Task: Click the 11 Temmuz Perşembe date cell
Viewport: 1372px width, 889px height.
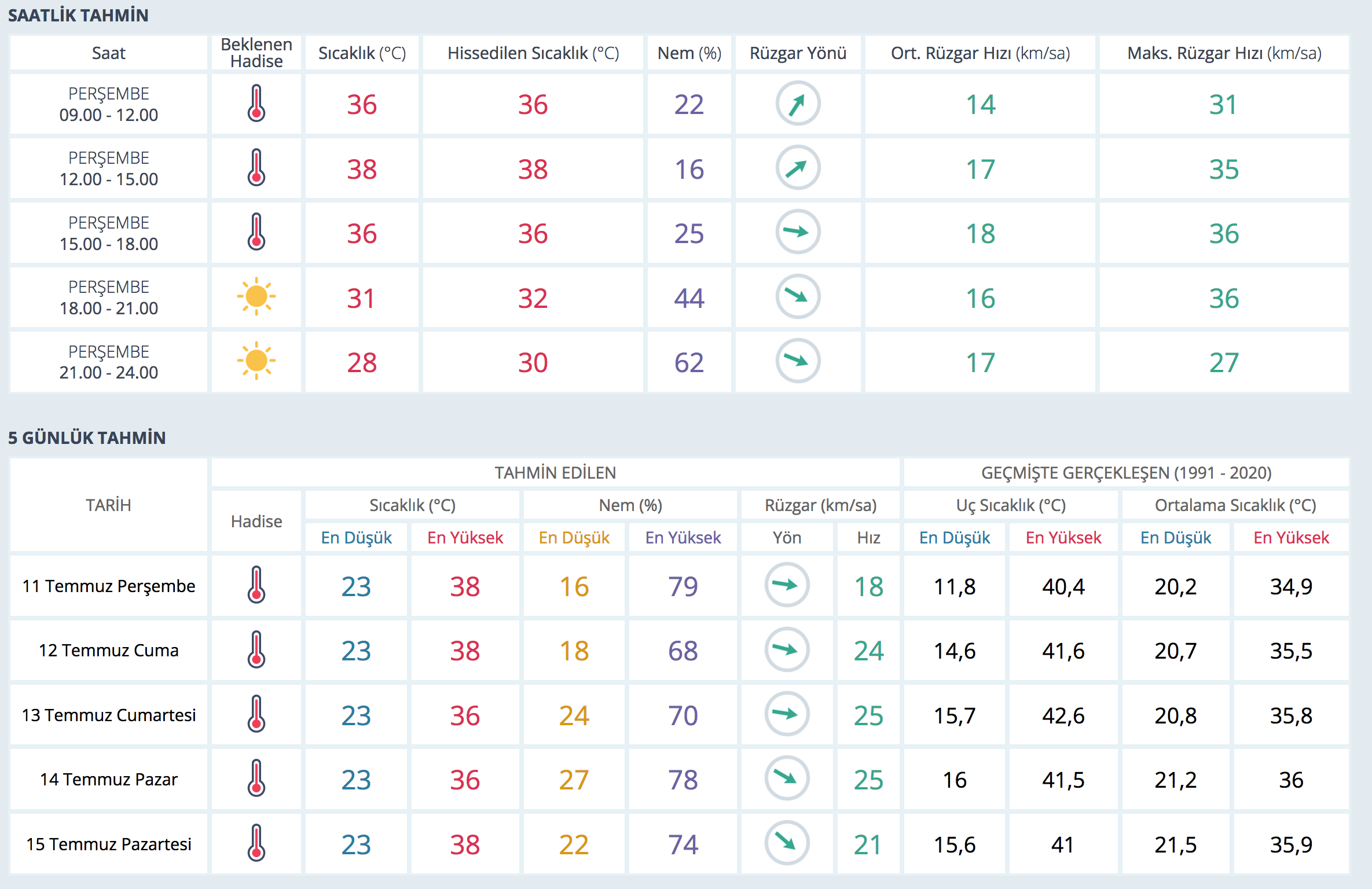Action: (x=109, y=586)
